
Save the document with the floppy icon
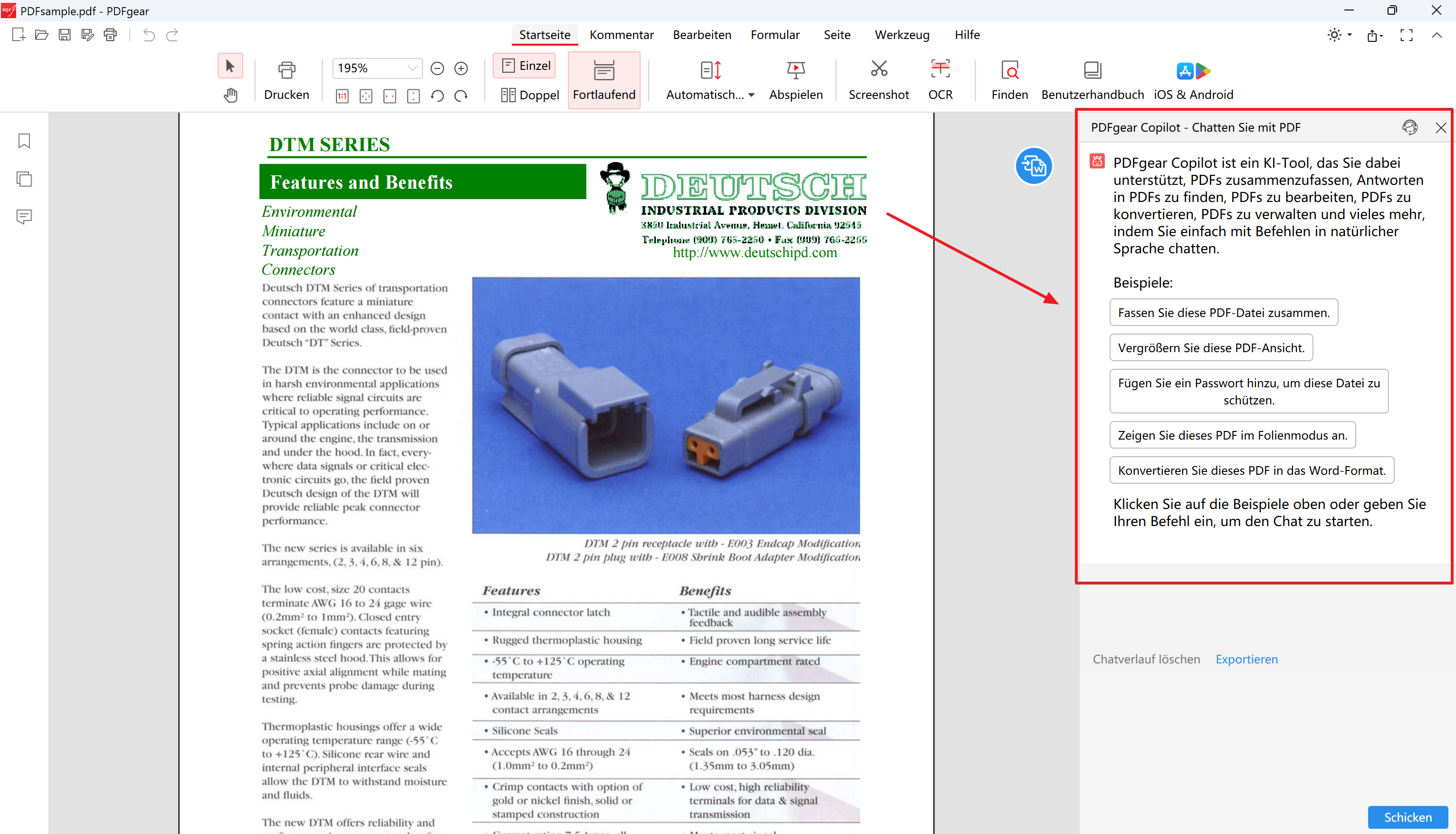[x=65, y=35]
